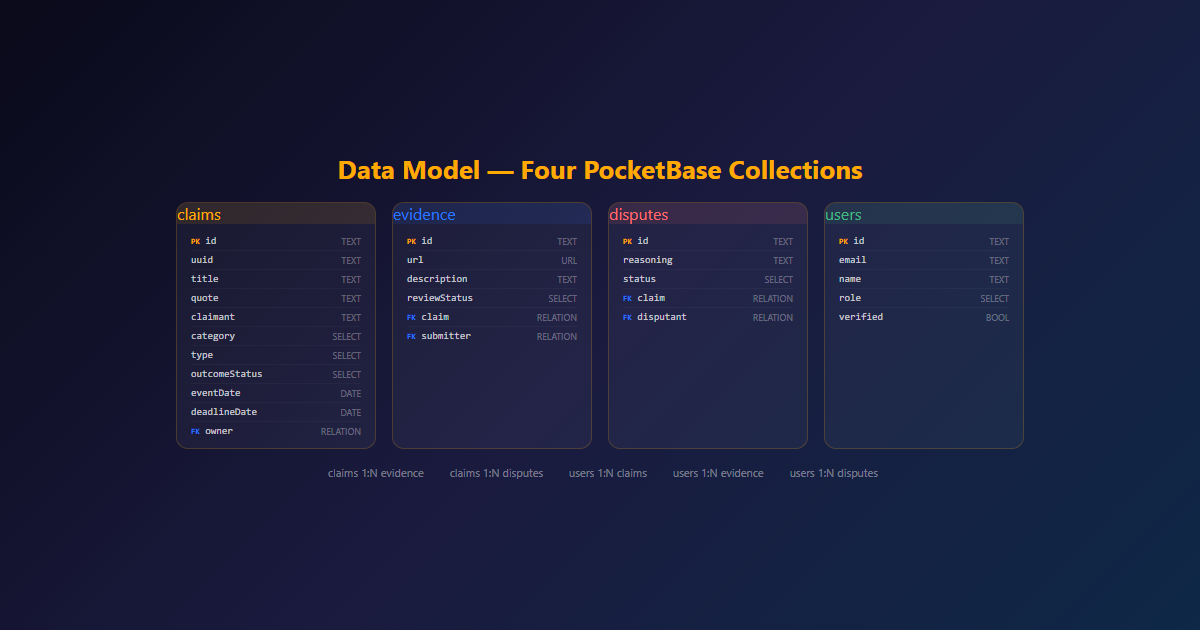Click the name field in users
This screenshot has width=1200, height=630.
(x=924, y=279)
